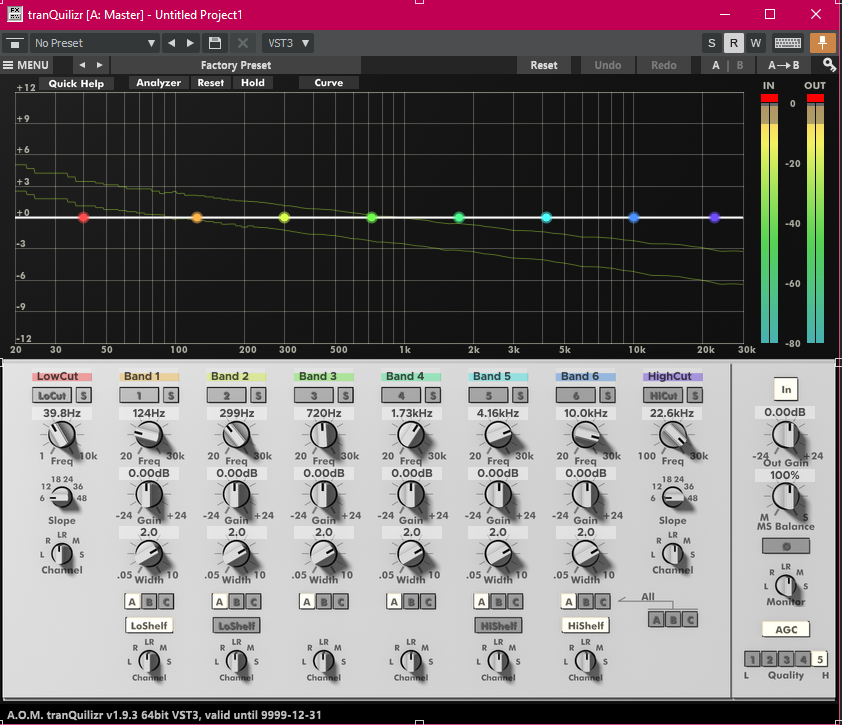This screenshot has width=842, height=725.
Task: Select Band 2 curve type C
Action: coord(254,602)
